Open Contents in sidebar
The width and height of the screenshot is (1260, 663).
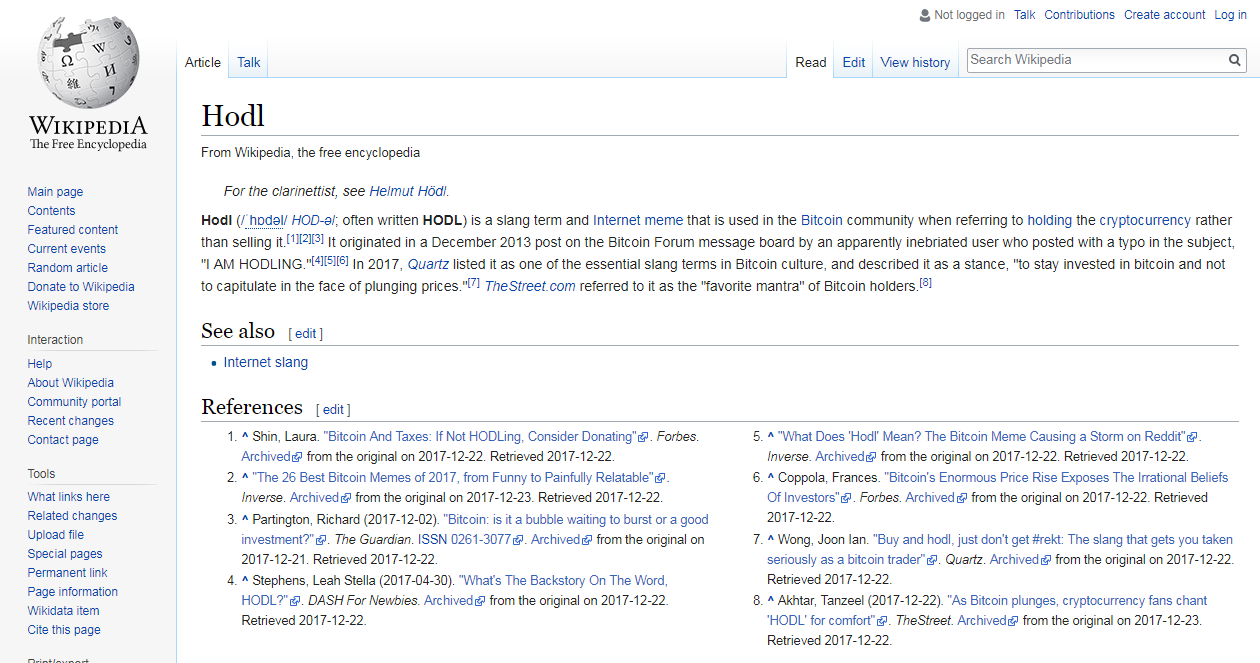point(52,211)
